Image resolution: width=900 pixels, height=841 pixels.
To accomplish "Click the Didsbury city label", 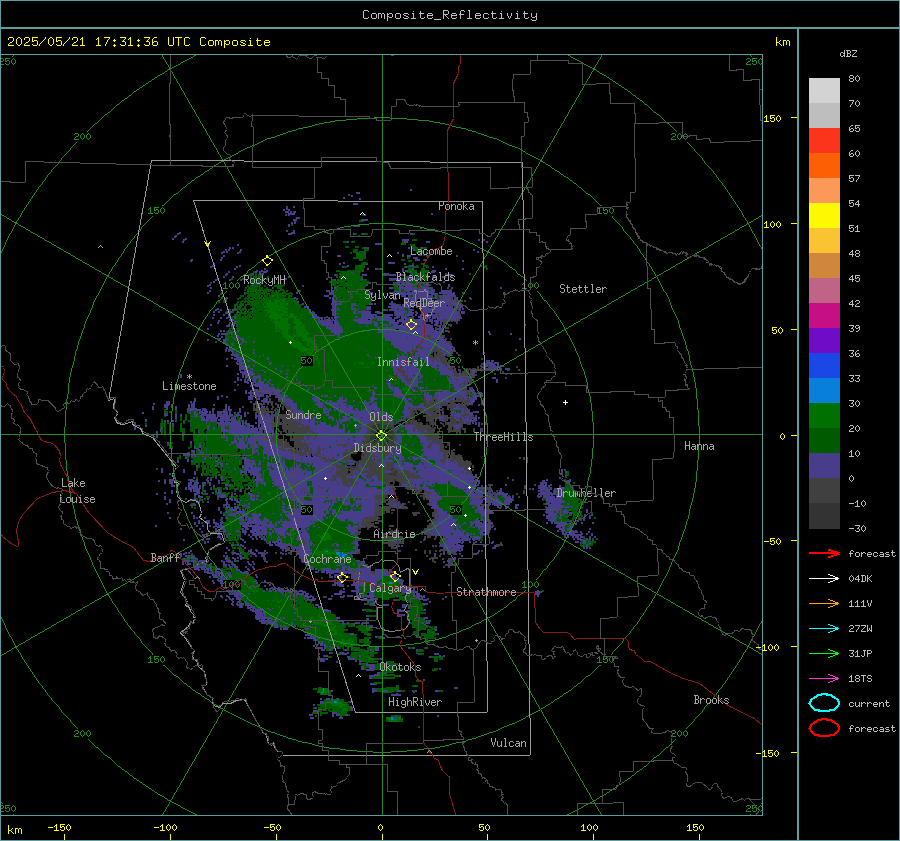I will coord(377,448).
